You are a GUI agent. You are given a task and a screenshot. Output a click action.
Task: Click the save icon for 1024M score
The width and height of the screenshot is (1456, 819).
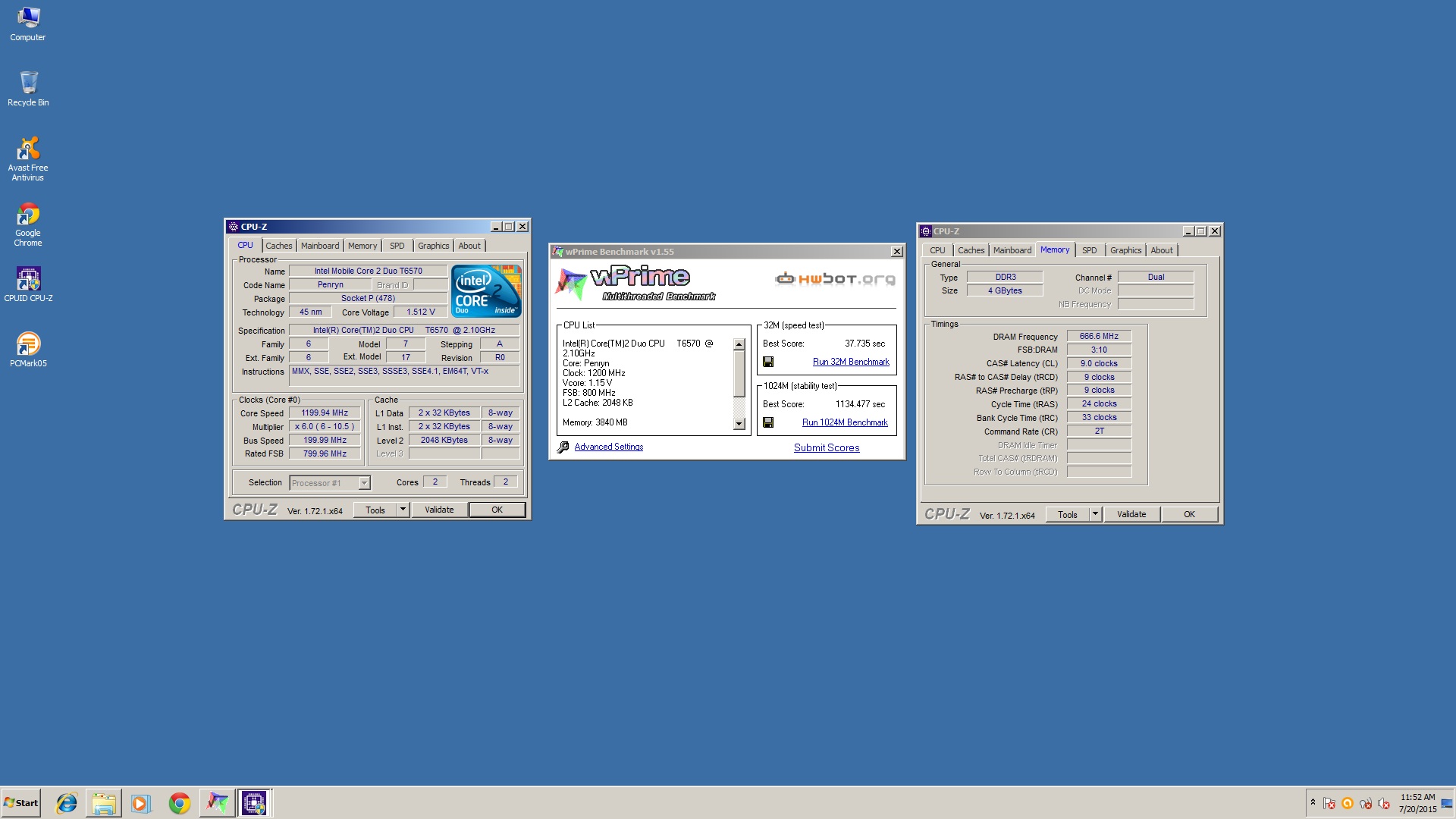(x=768, y=423)
